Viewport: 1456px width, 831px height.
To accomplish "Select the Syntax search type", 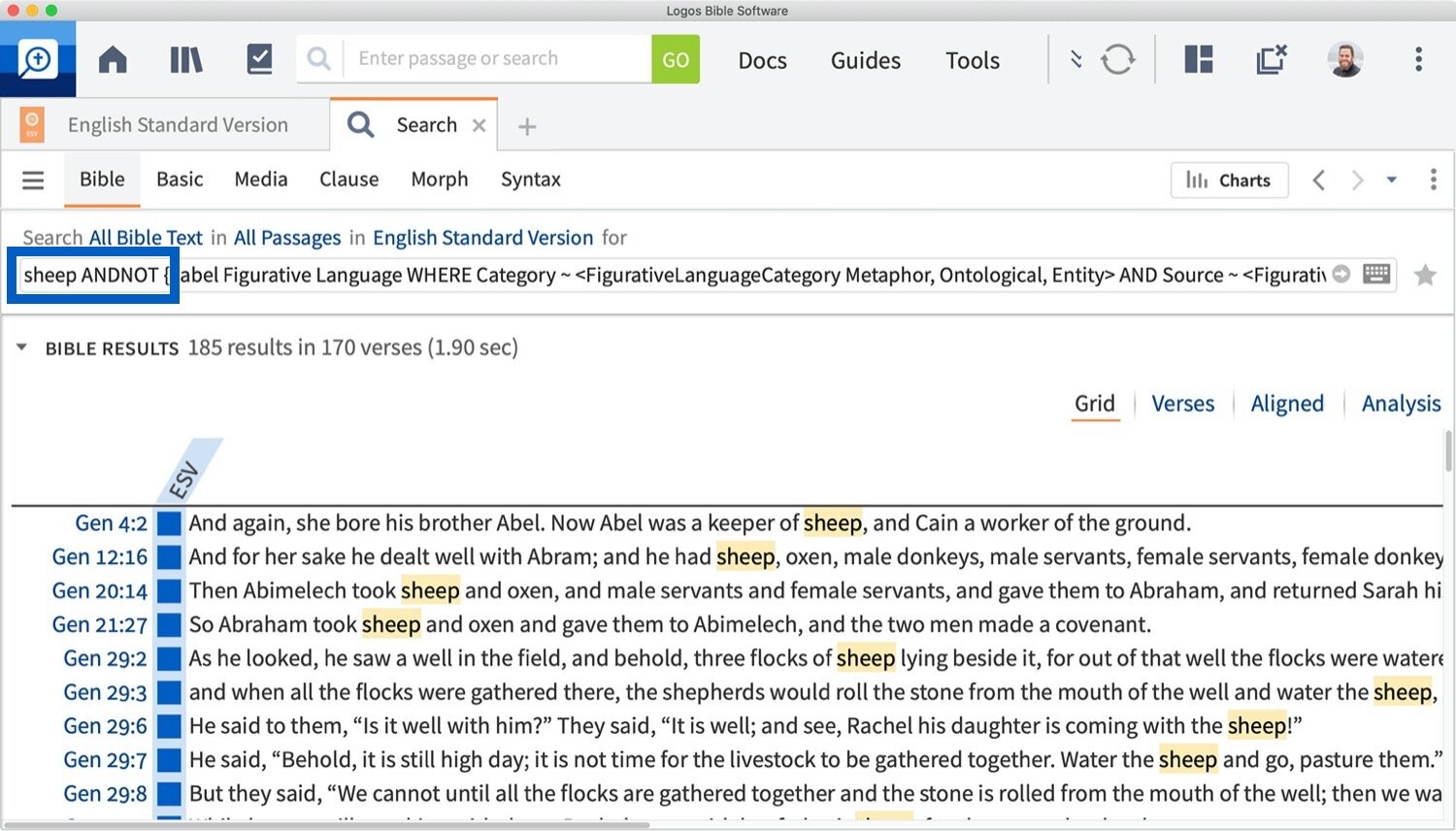I will coord(531,180).
